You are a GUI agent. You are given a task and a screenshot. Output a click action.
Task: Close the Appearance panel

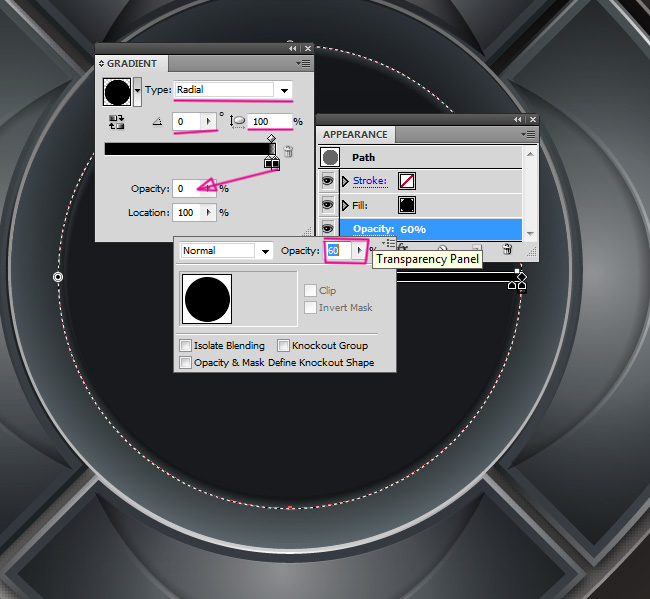(x=533, y=119)
